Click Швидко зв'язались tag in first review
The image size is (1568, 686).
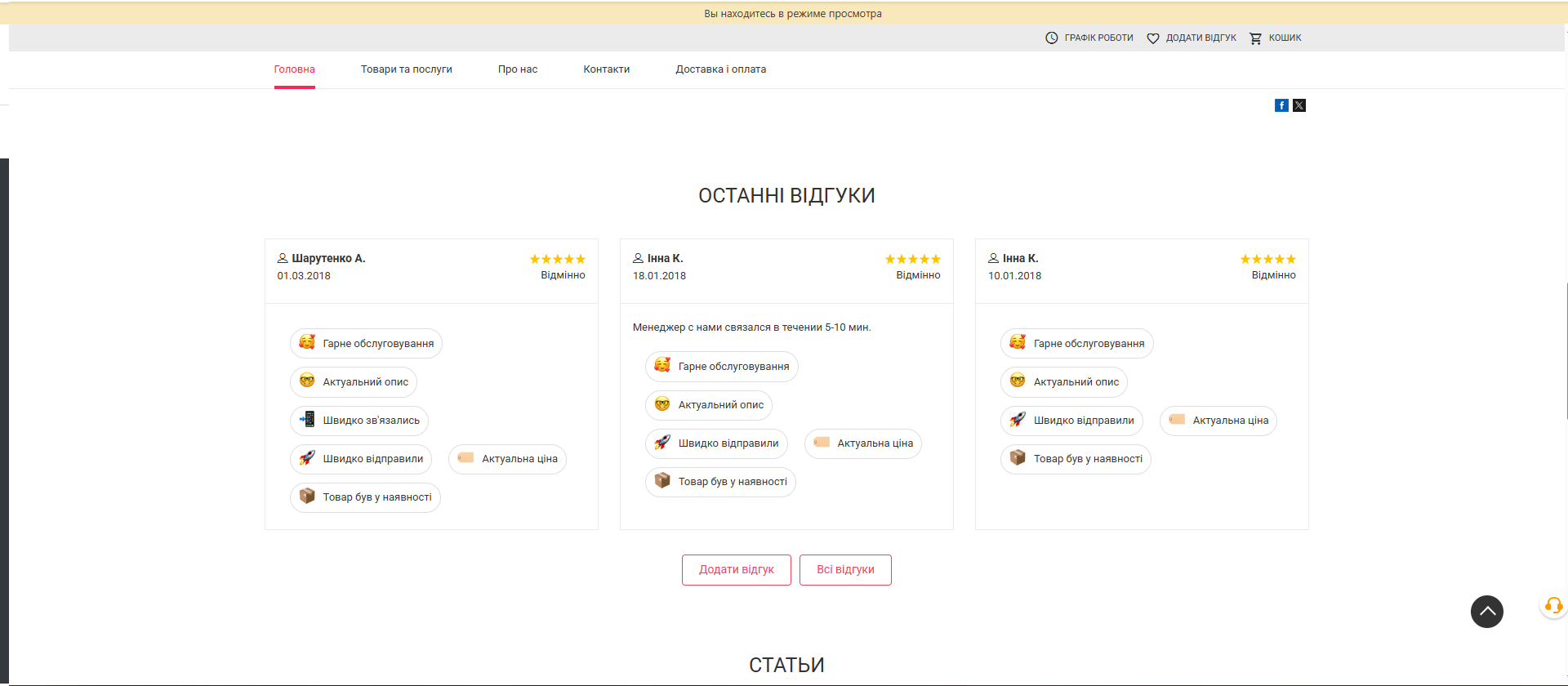click(x=359, y=421)
